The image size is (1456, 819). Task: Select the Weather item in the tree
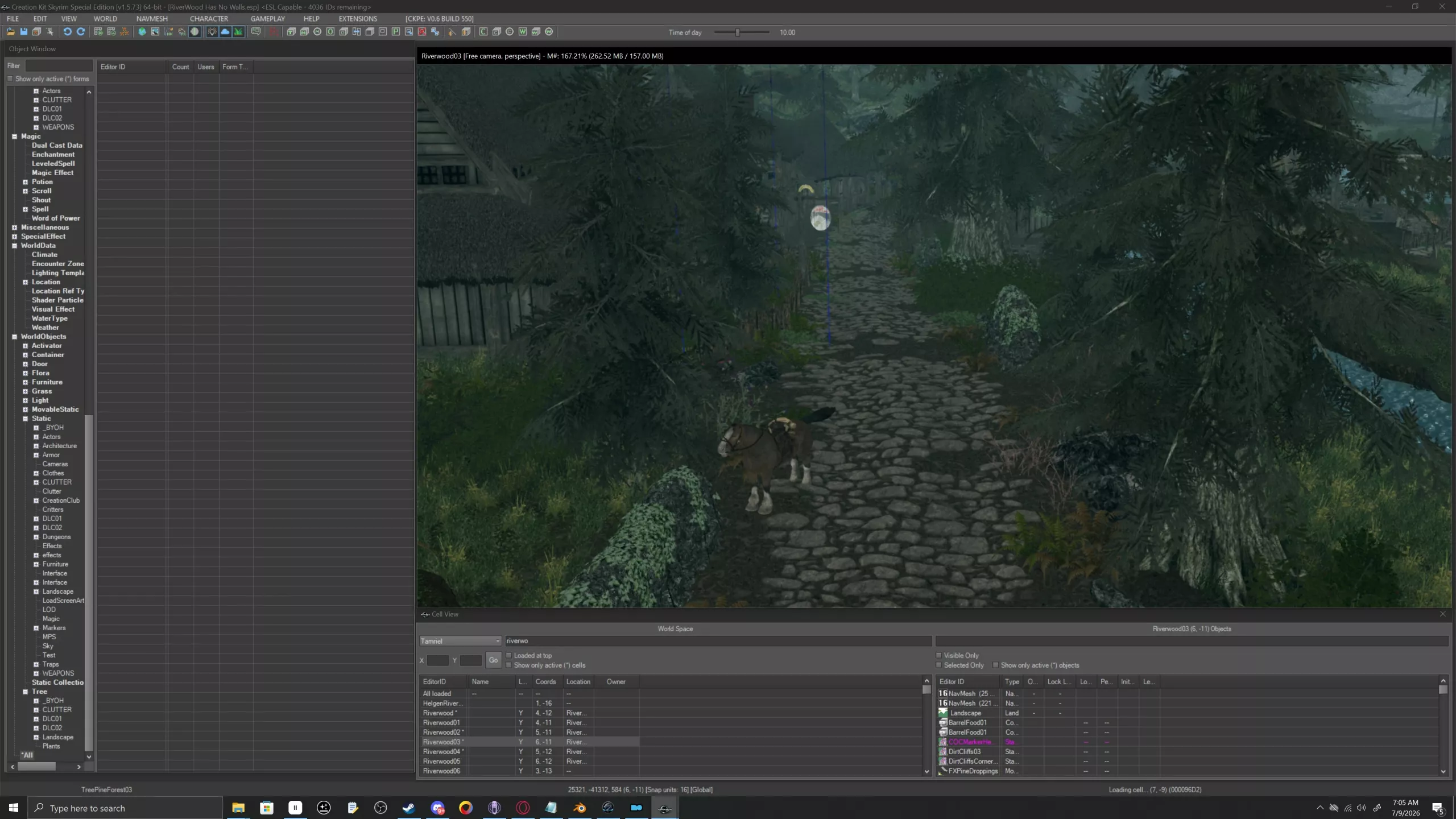tap(45, 328)
